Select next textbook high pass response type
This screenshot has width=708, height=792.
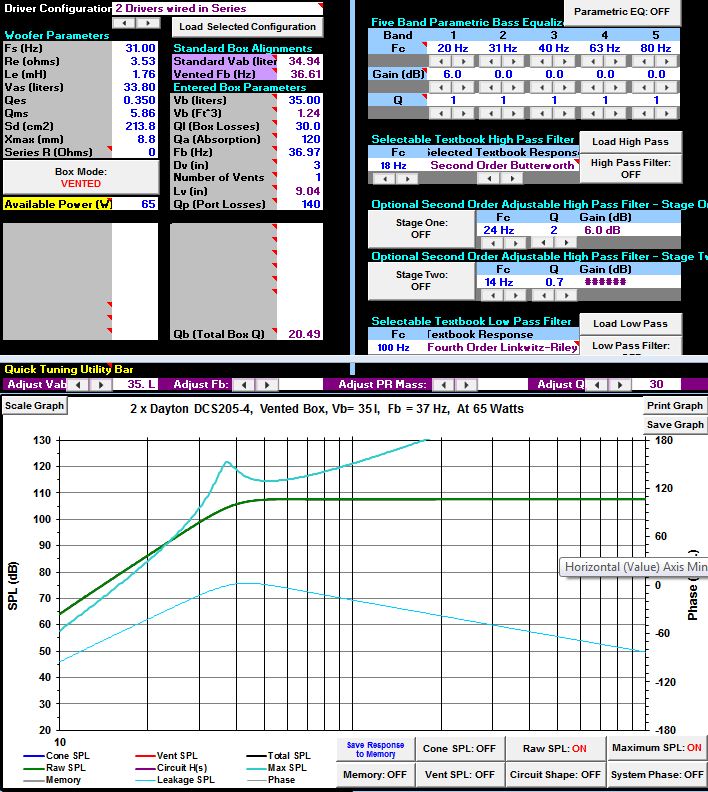coord(513,178)
